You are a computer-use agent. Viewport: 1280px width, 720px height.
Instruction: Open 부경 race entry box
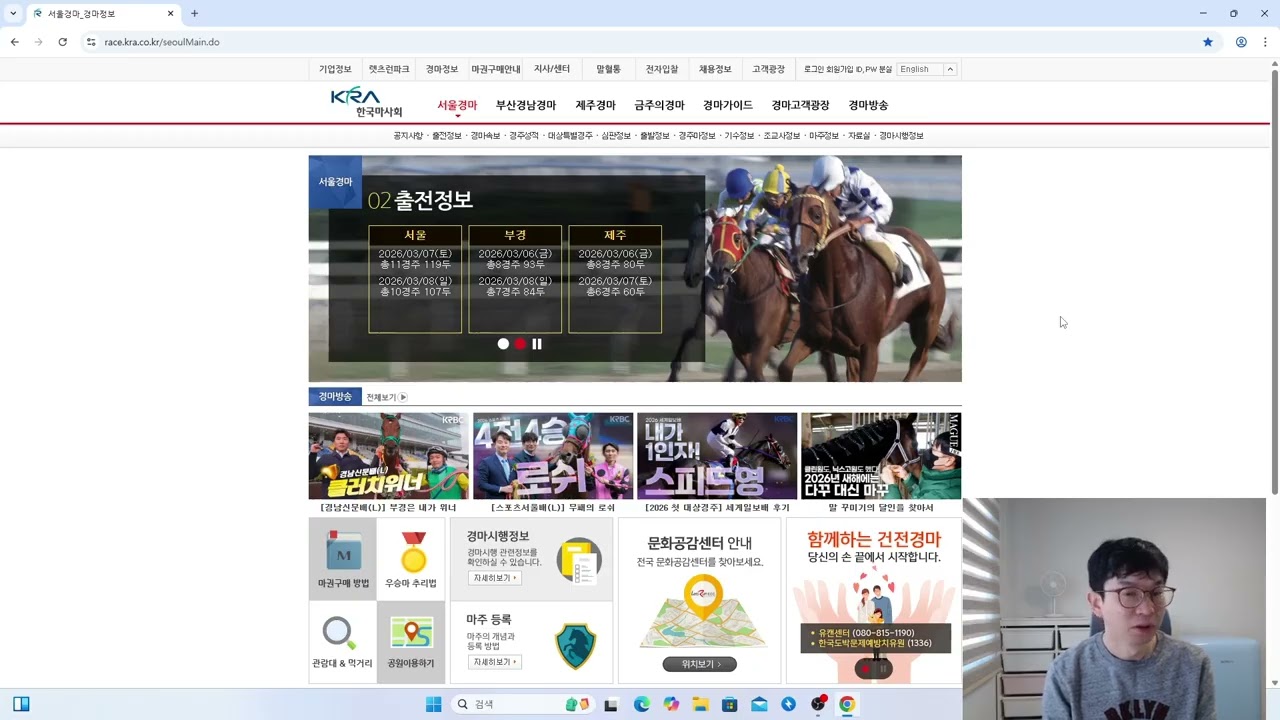click(515, 279)
